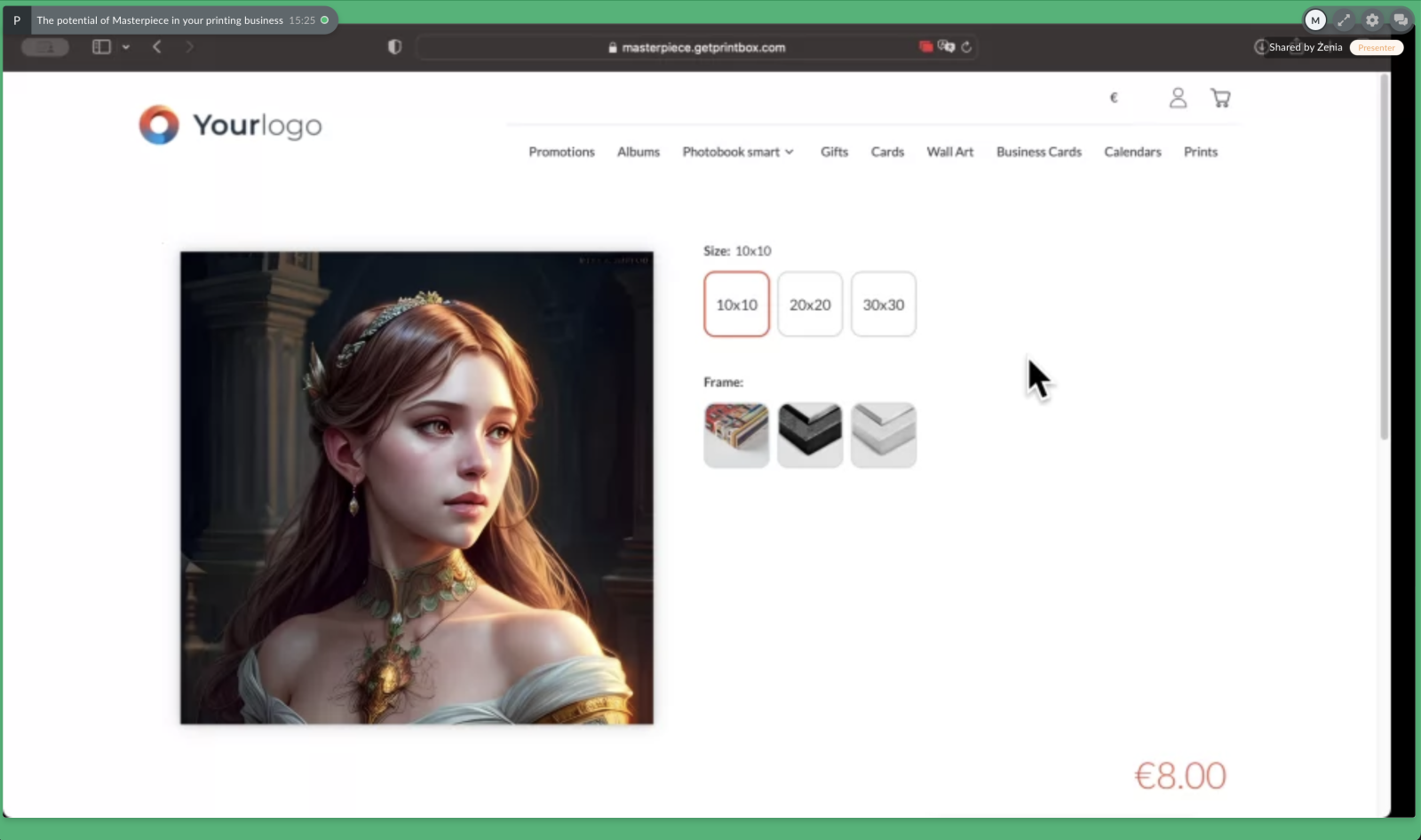This screenshot has width=1421, height=840.
Task: Open the euro currency selector
Action: (x=1114, y=98)
